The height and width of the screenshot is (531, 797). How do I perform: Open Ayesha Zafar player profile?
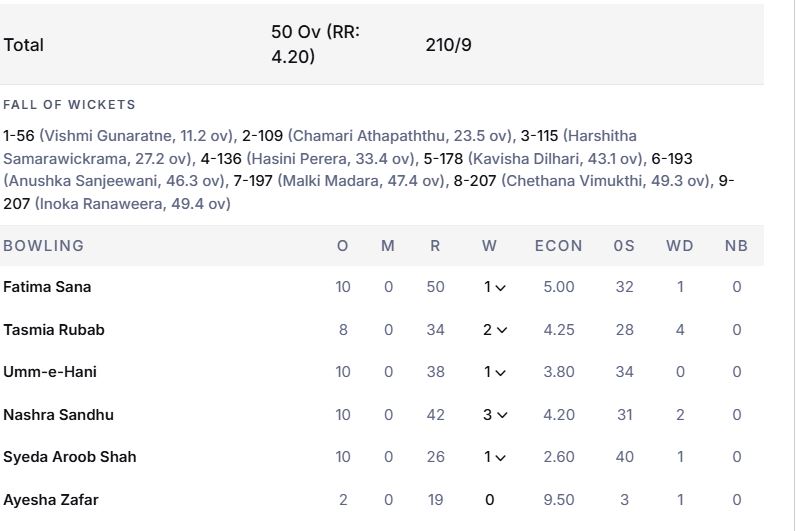tap(51, 499)
